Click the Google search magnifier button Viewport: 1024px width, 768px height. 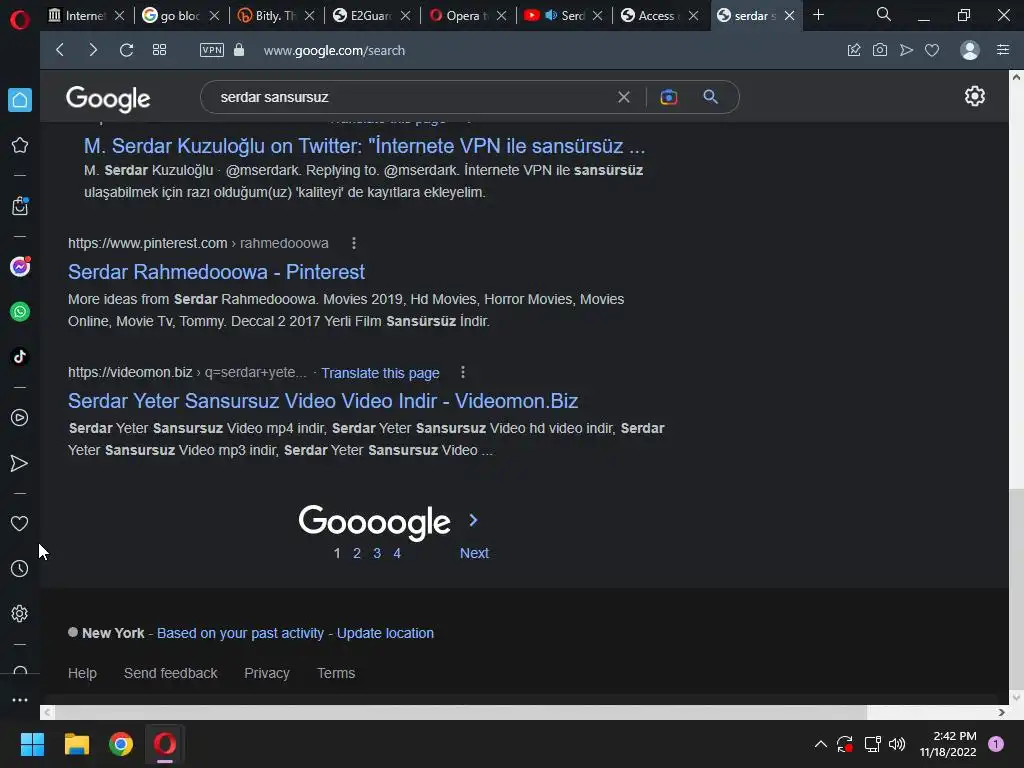711,97
